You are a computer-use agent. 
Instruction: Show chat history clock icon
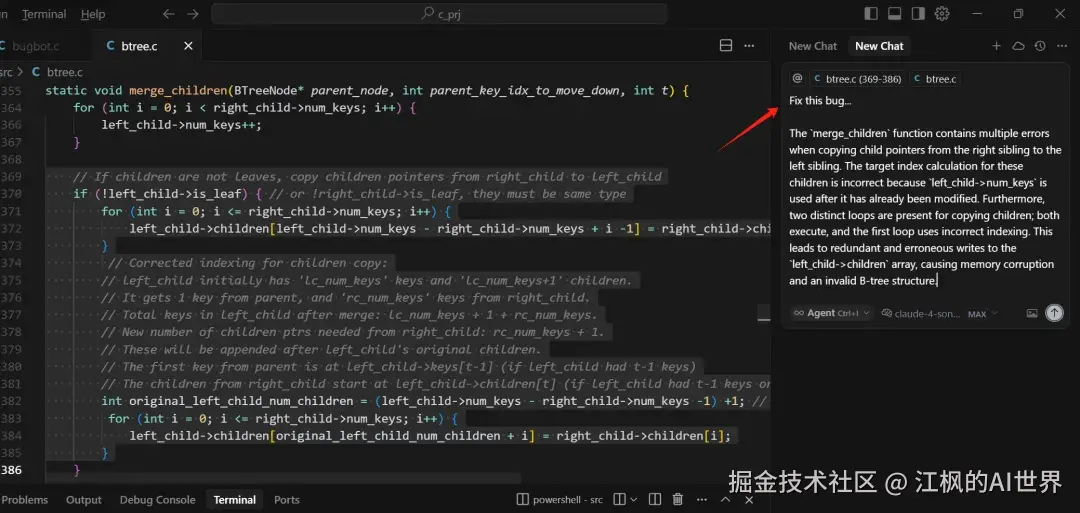[1040, 46]
